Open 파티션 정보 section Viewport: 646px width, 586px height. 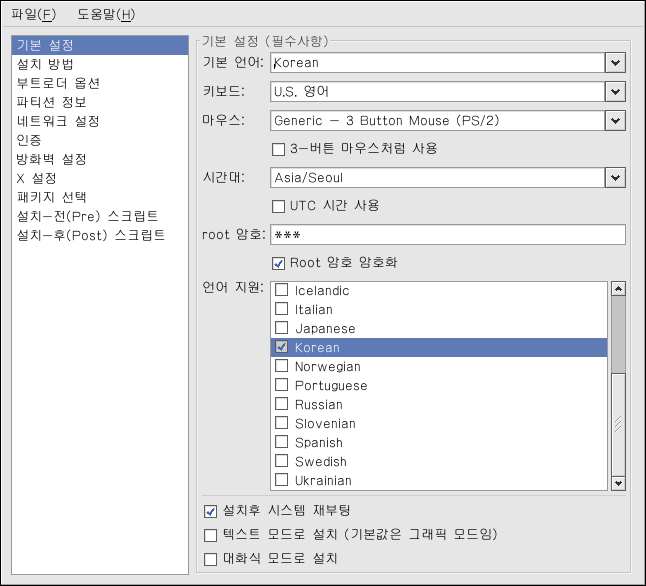pos(51,102)
